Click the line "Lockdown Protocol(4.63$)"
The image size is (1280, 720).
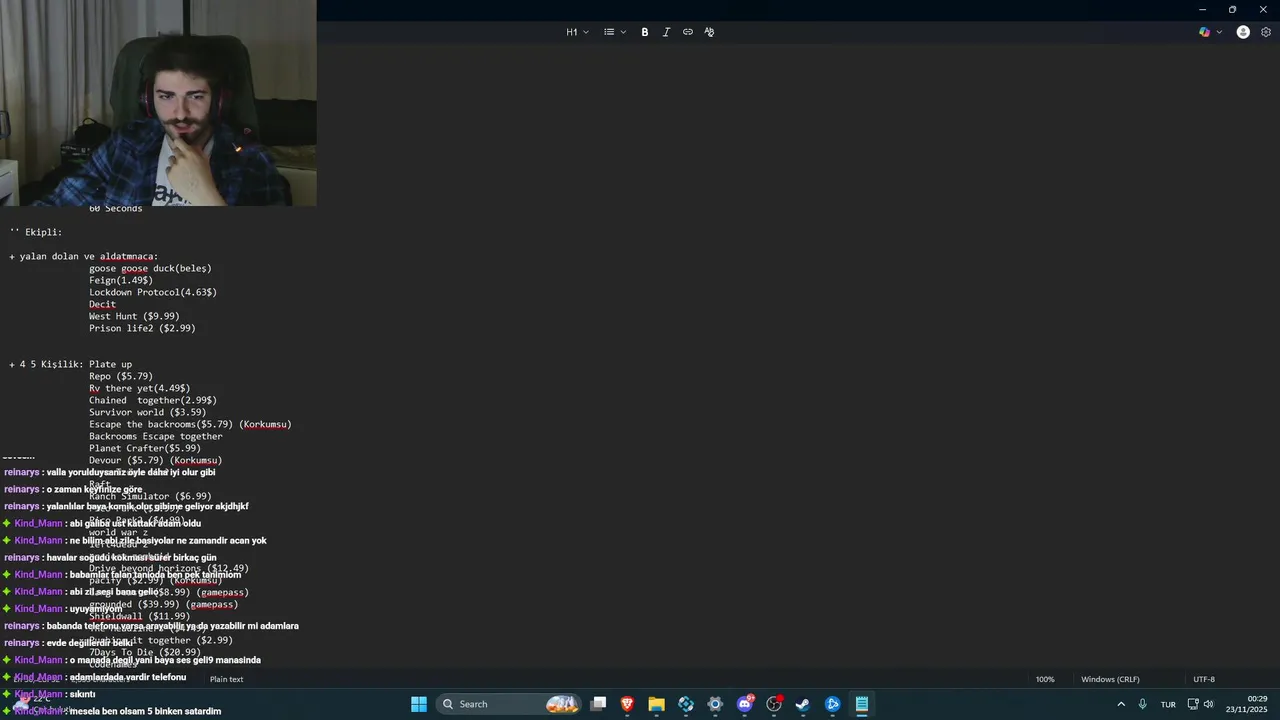point(153,292)
